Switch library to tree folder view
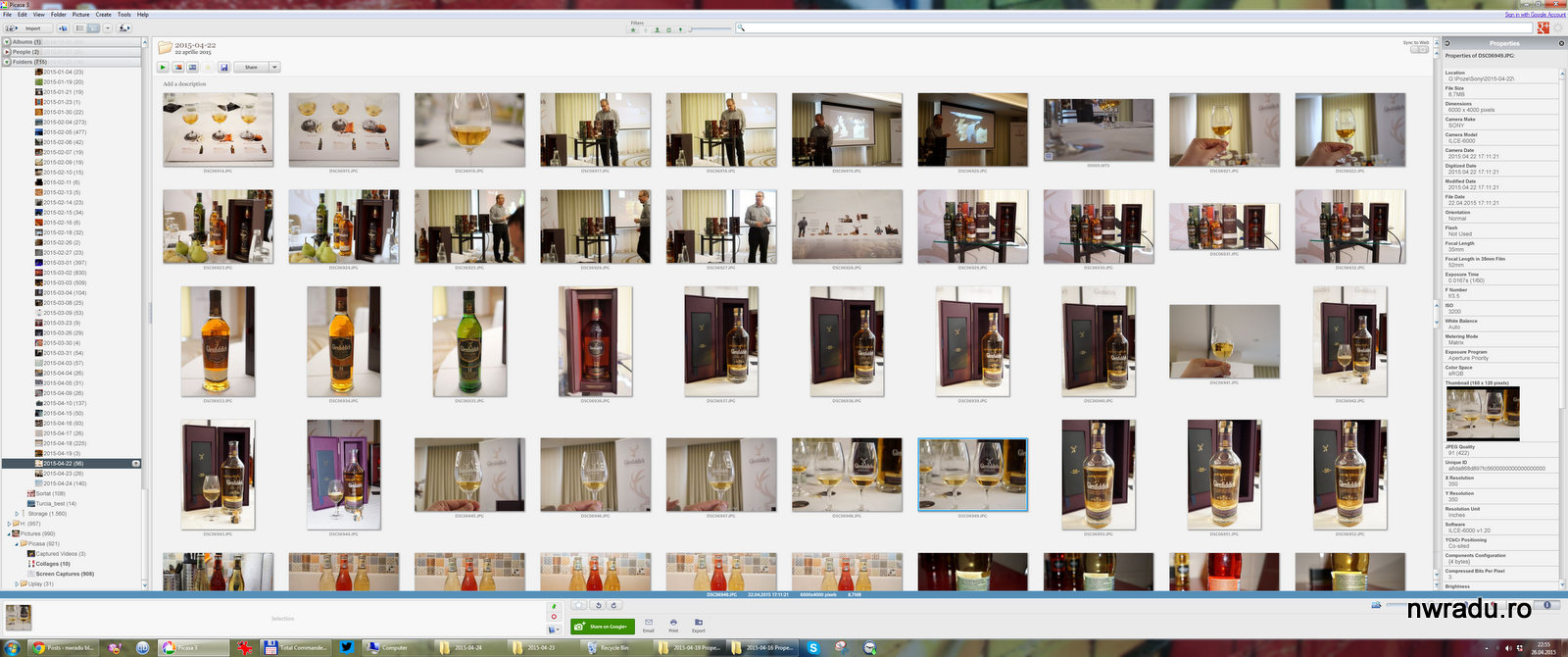 tap(93, 28)
